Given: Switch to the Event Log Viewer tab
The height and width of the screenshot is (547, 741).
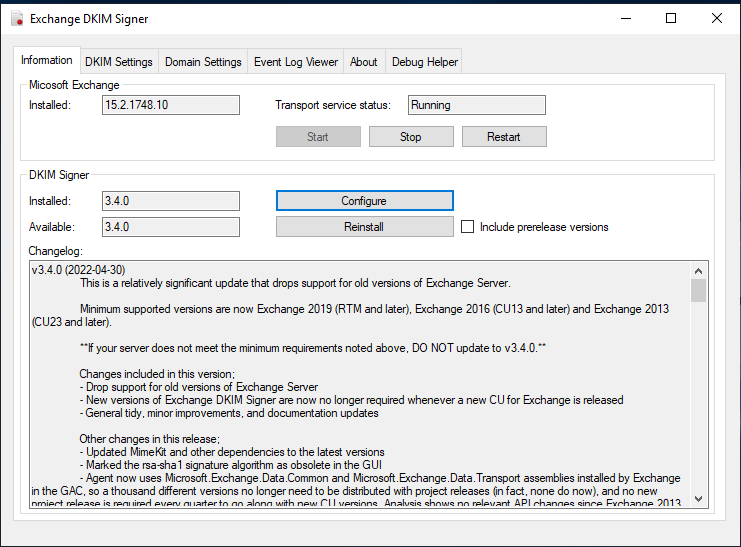Looking at the screenshot, I should (x=296, y=62).
